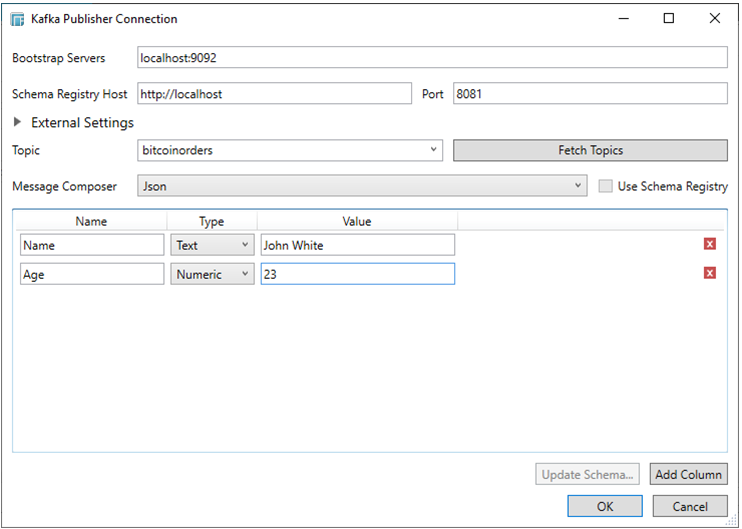The width and height of the screenshot is (742, 529).
Task: Enable the Use Schema Registry checkbox
Action: tap(605, 186)
